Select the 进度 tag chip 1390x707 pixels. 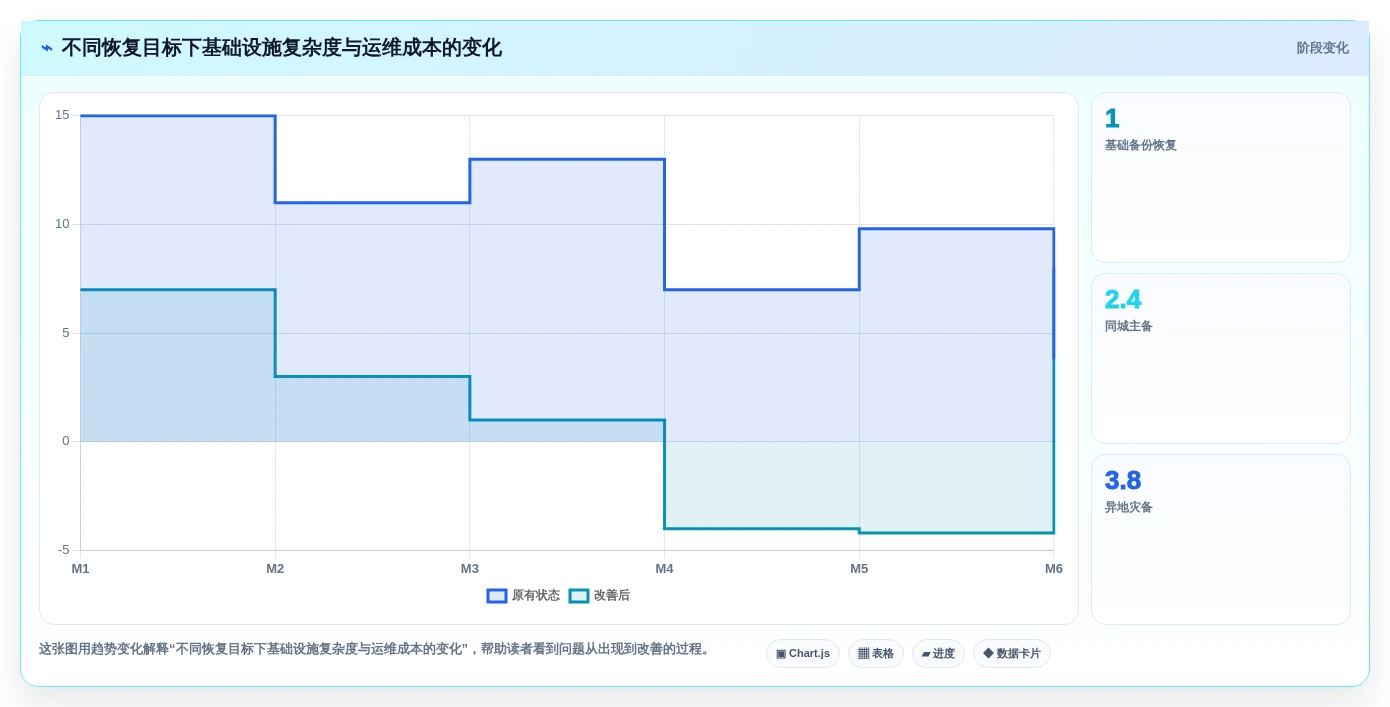tap(938, 654)
